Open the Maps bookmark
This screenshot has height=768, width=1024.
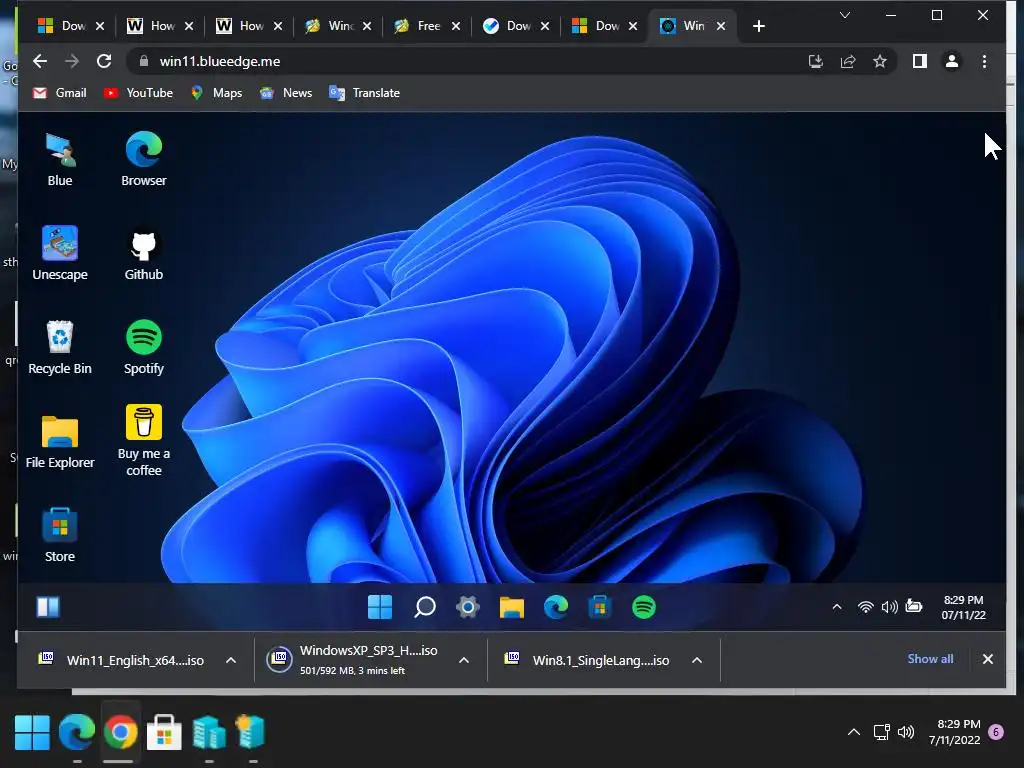pyautogui.click(x=216, y=93)
